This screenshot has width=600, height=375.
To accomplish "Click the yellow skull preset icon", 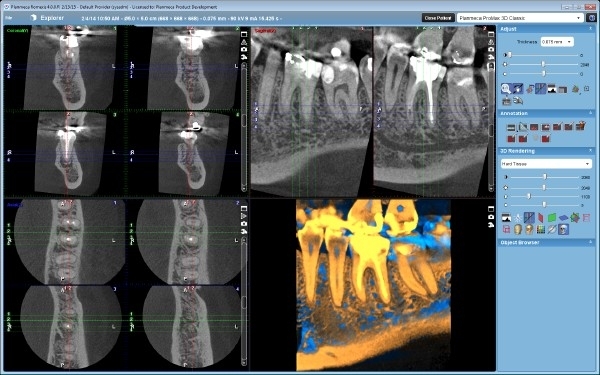I will (518, 229).
